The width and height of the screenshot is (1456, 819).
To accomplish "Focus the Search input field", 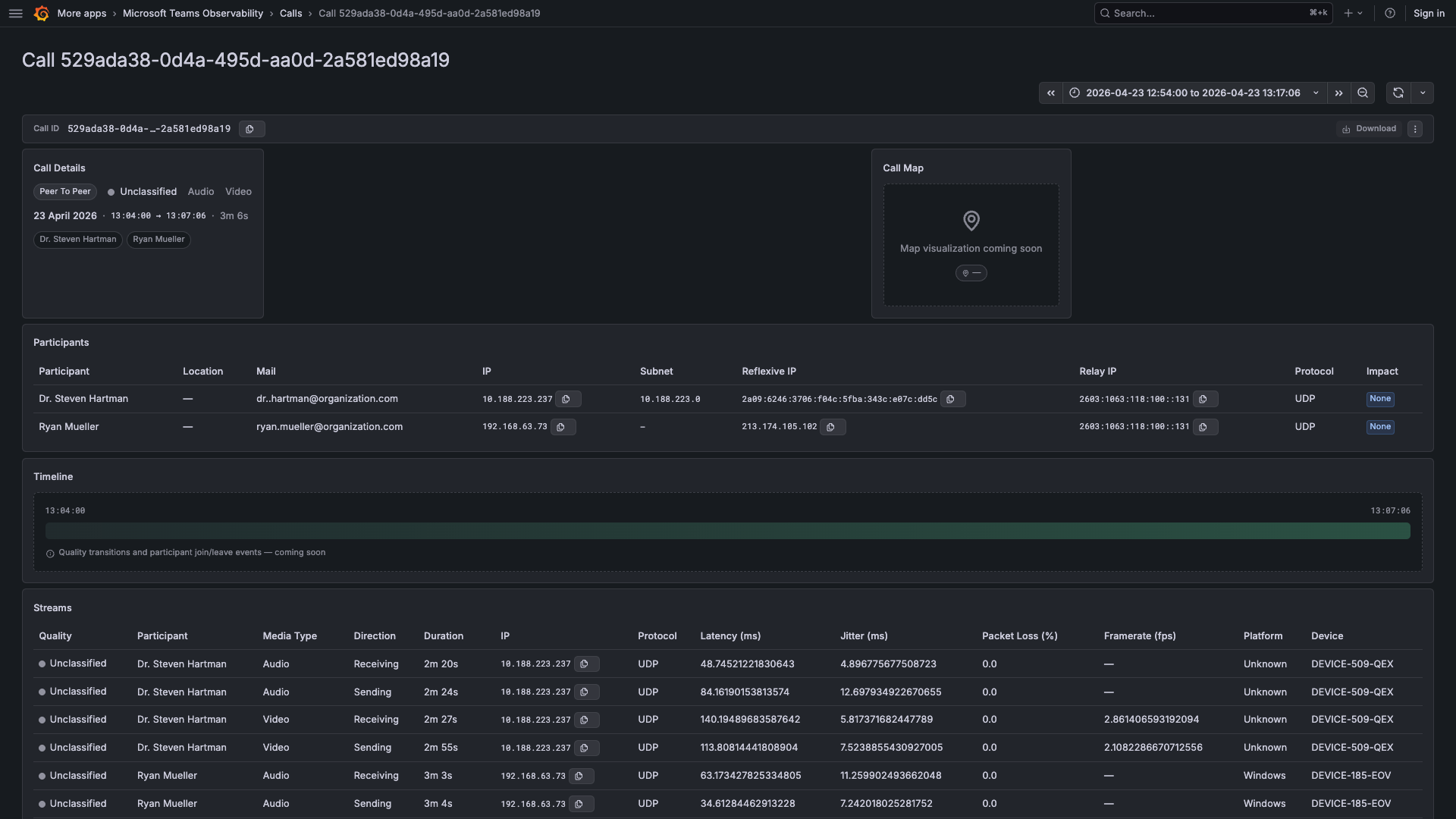I will 1206,14.
